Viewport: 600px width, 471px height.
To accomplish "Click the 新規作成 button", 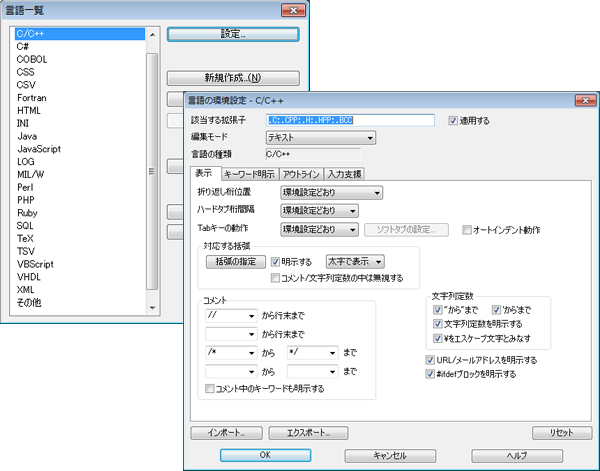I will (x=233, y=78).
